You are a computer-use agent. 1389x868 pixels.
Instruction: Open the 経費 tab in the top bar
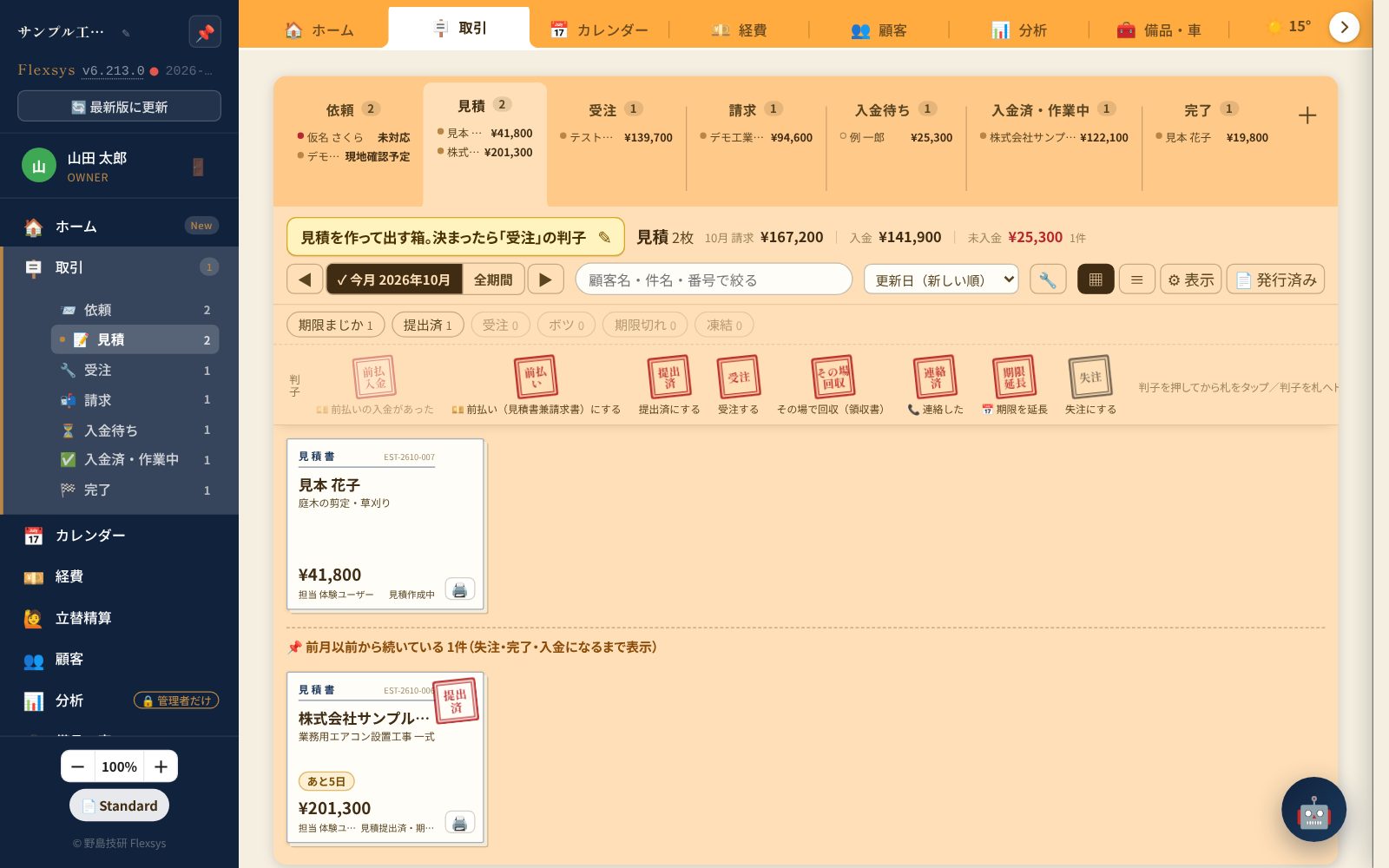click(x=740, y=30)
